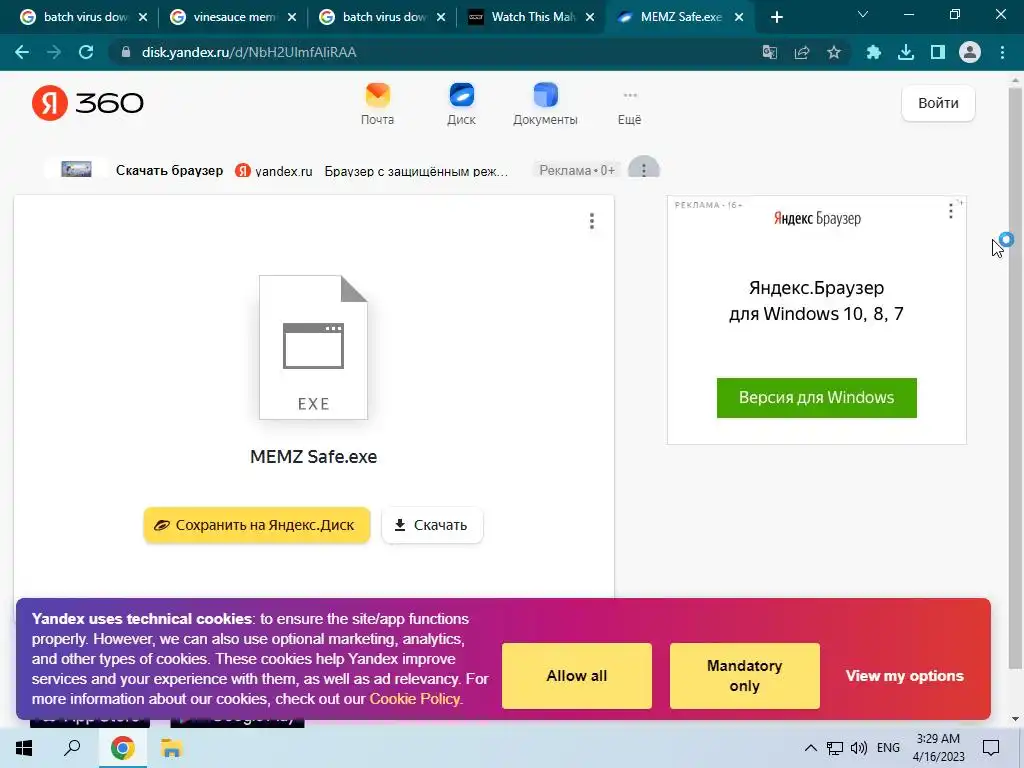Viewport: 1024px width, 768px height.
Task: Click Сохранить на Яндекс.Диск button
Action: pyautogui.click(x=257, y=525)
